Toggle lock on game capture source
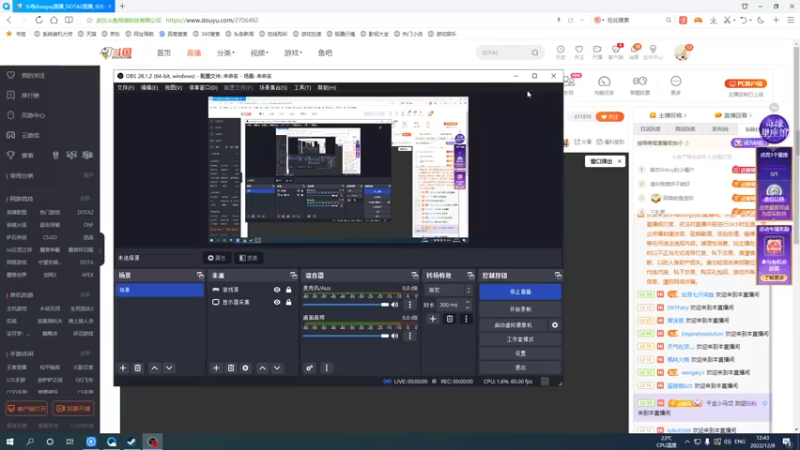This screenshot has height=450, width=800. pos(289,290)
